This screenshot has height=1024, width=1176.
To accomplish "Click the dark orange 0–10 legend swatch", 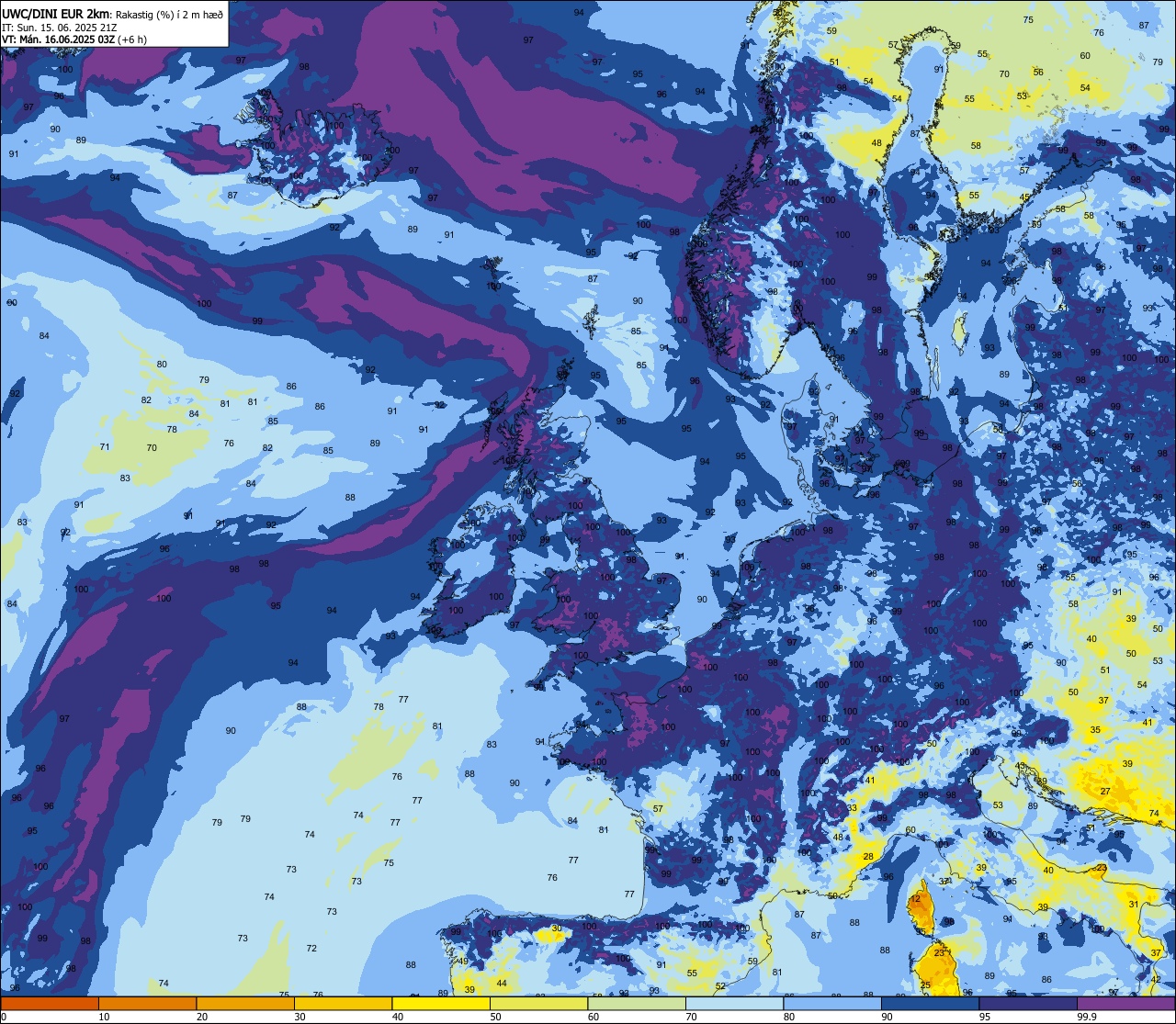I will (50, 1003).
